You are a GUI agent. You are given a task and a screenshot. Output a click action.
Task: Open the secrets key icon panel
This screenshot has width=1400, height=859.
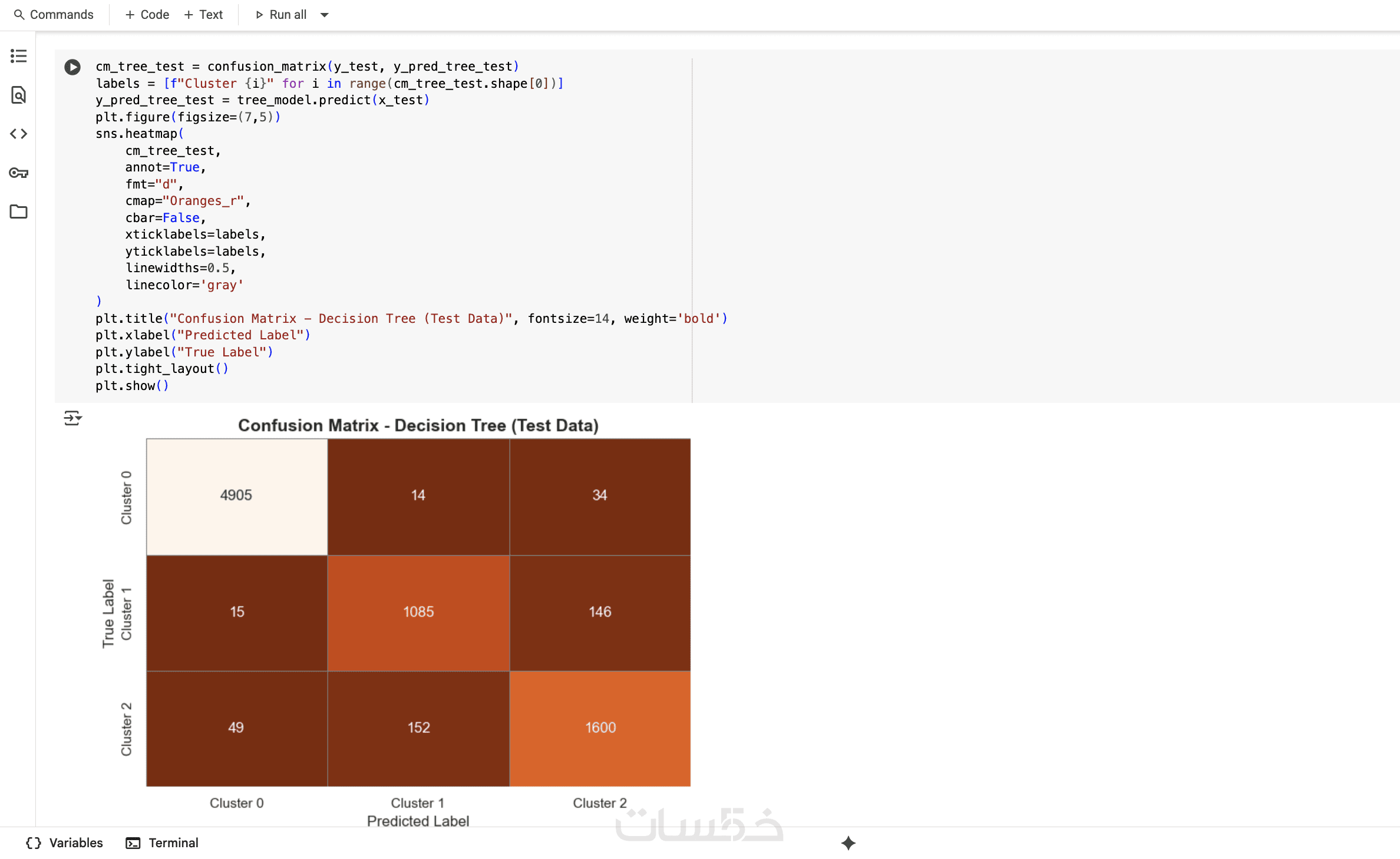pos(18,173)
